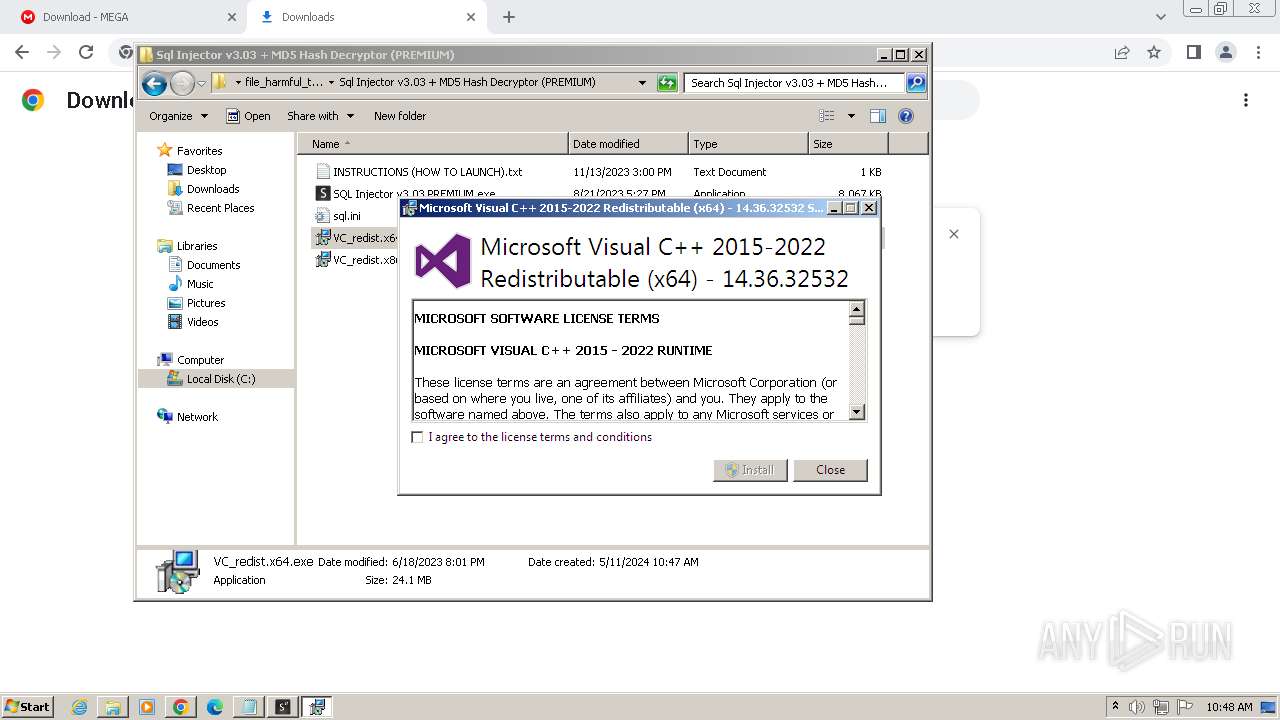Click the Explorer back navigation arrow
Image resolution: width=1280 pixels, height=720 pixels.
click(x=154, y=83)
